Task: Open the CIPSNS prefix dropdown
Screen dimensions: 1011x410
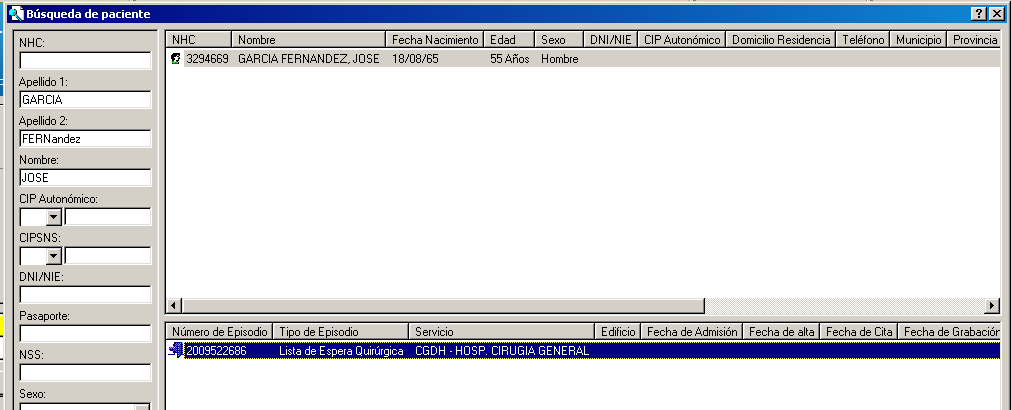Action: pos(54,256)
